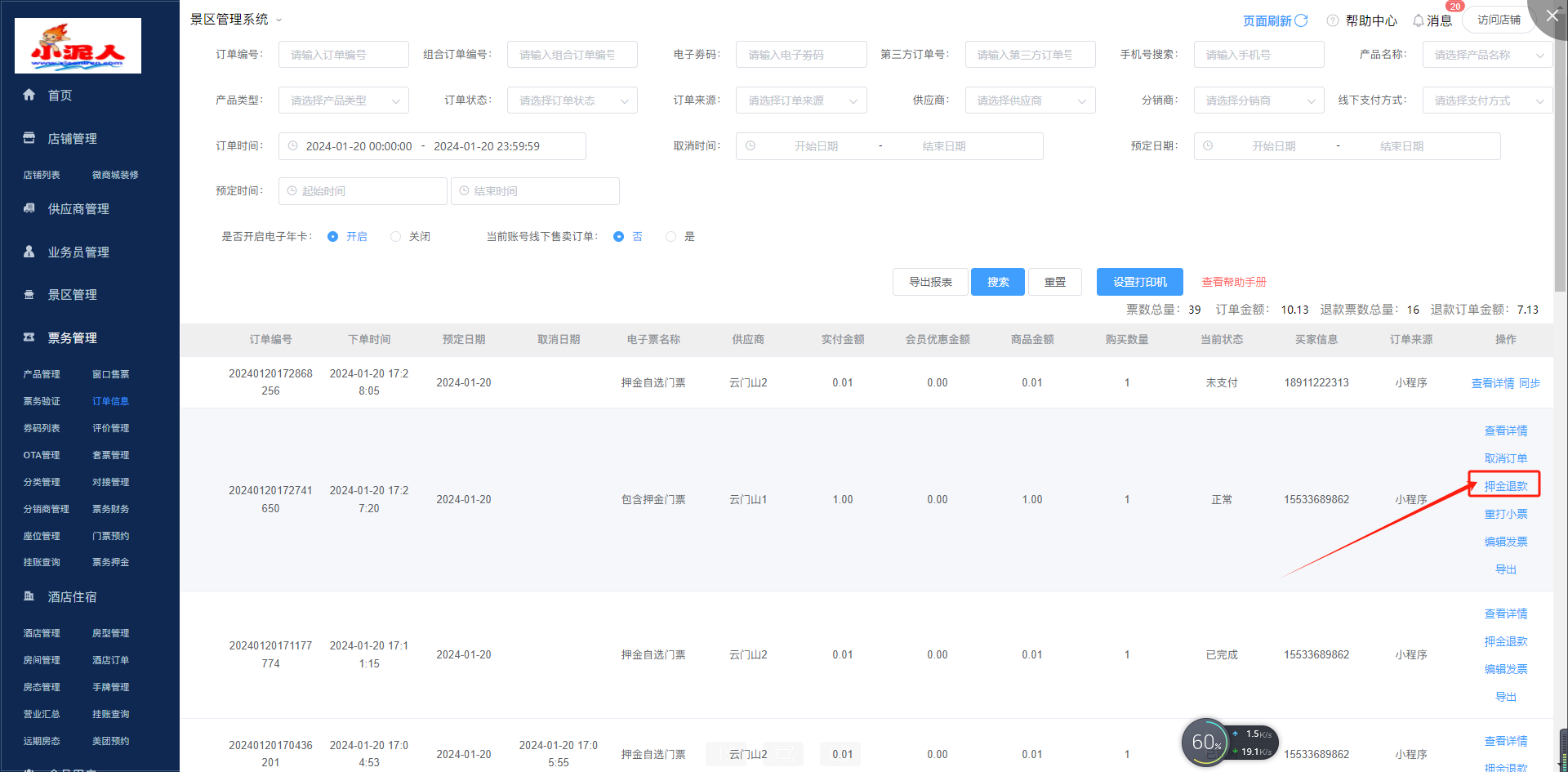Select 关闭 for electronic annual card
Image resolution: width=1568 pixels, height=772 pixels.
[396, 237]
